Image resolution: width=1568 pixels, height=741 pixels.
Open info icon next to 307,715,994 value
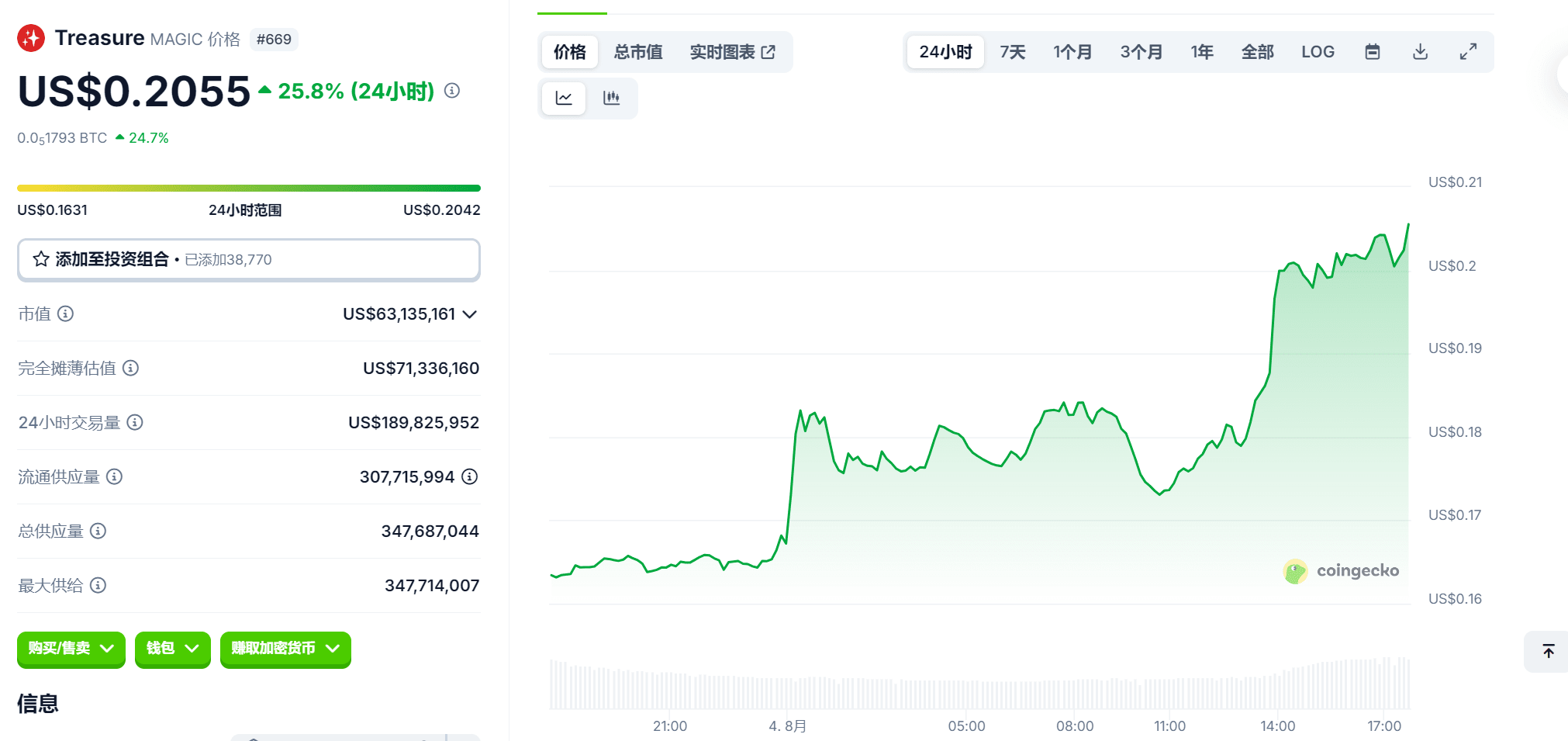[470, 476]
